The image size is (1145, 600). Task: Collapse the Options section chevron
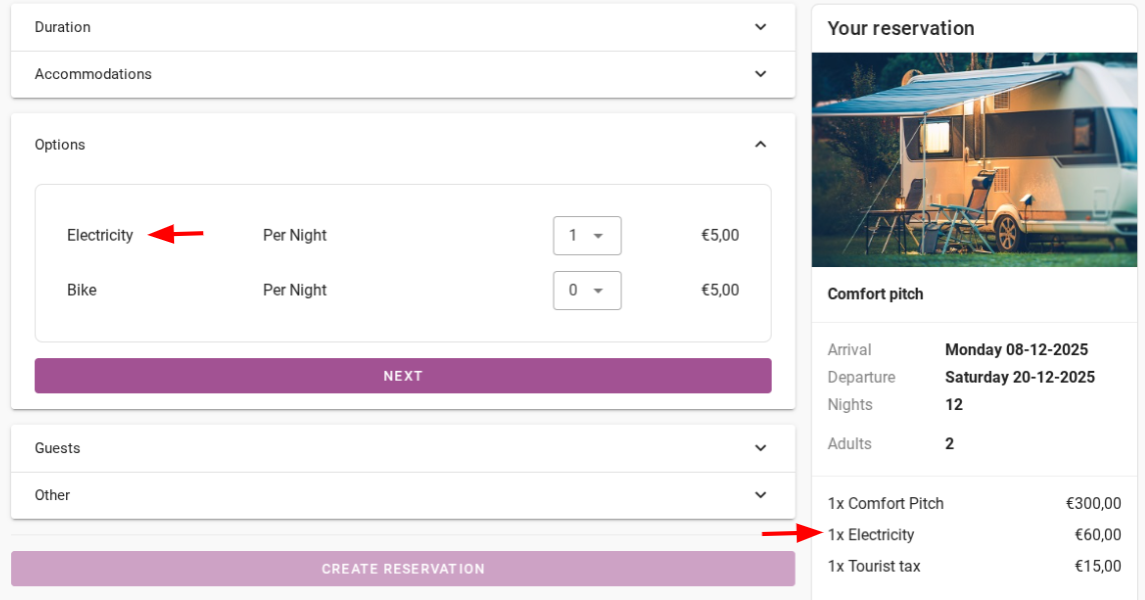[x=760, y=144]
